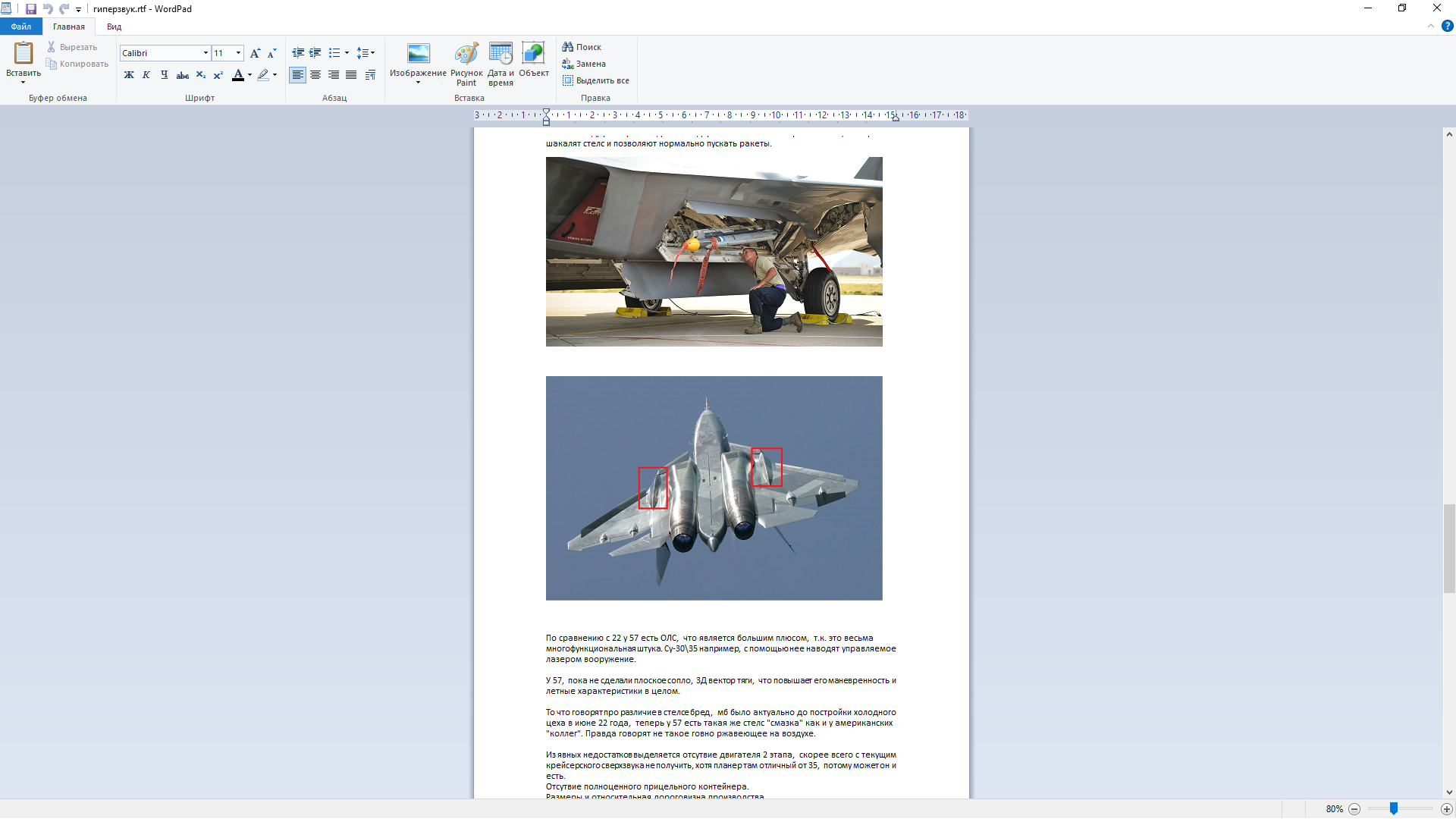The height and width of the screenshot is (819, 1456).
Task: Open the WordPad help icon
Action: click(1447, 26)
